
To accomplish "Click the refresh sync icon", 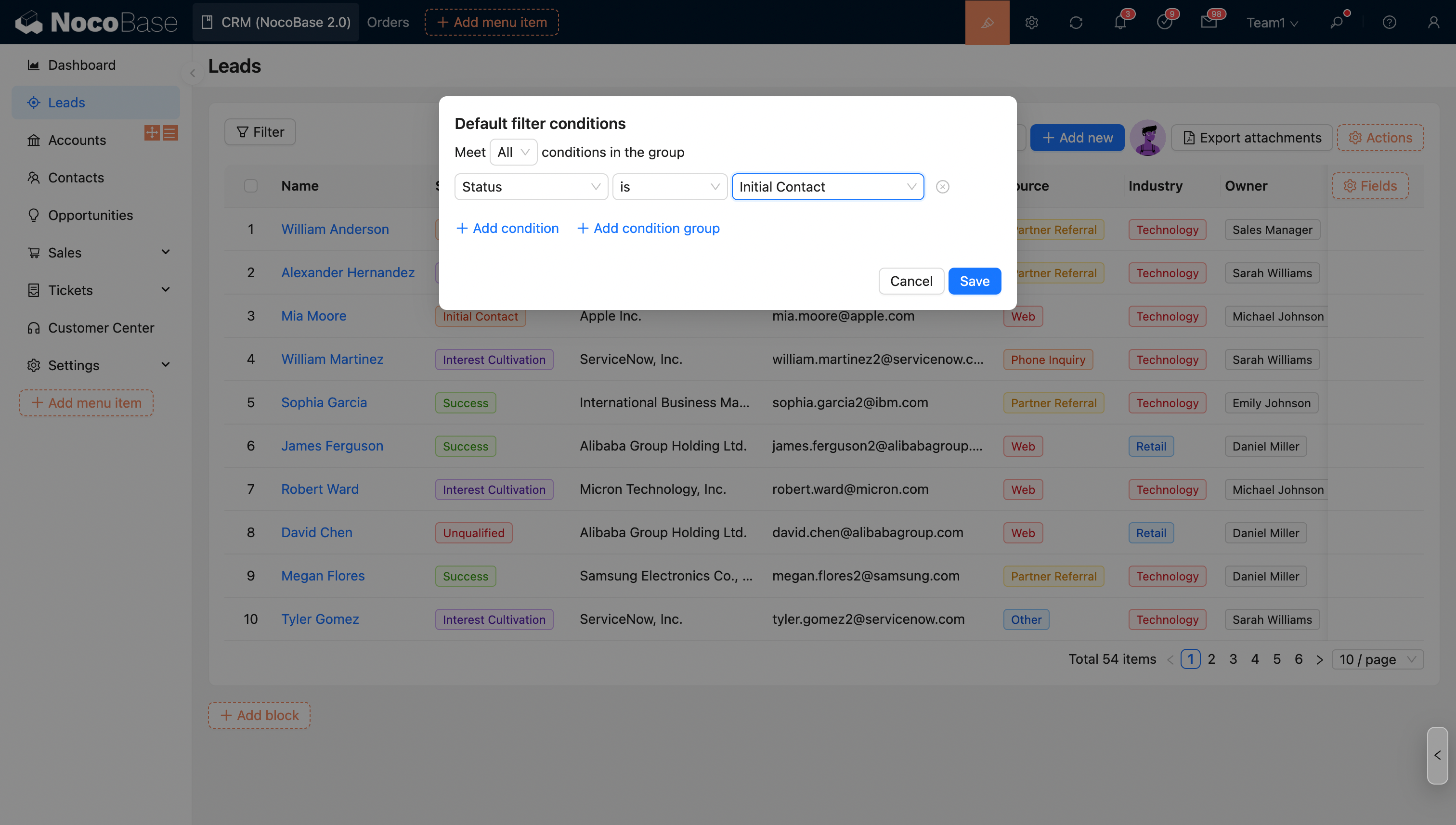I will point(1076,22).
